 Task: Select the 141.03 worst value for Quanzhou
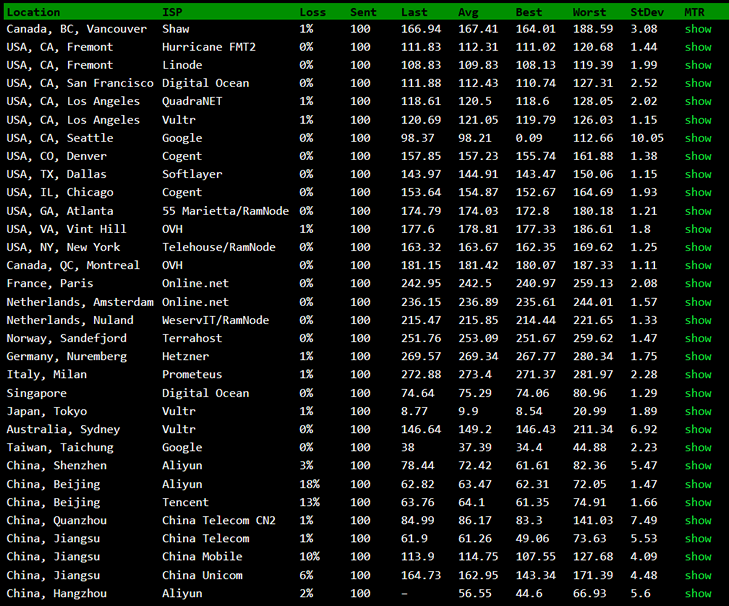click(x=593, y=520)
